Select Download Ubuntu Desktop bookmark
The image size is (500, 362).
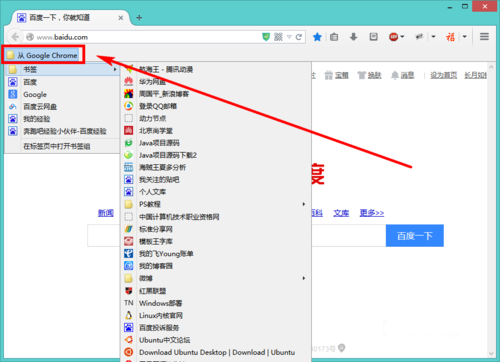click(216, 352)
